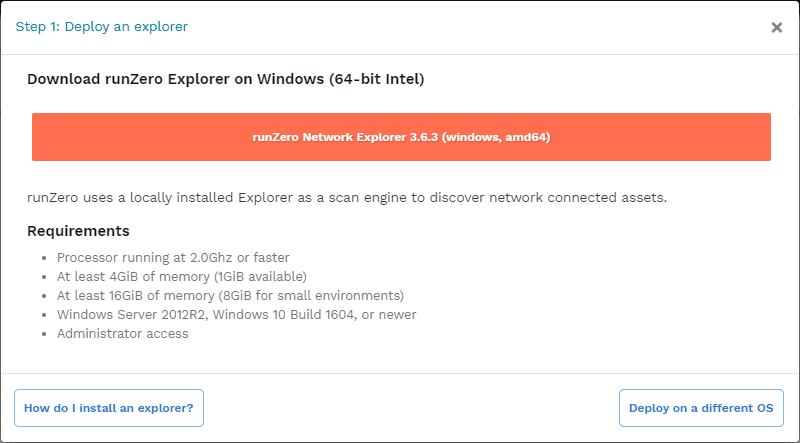Click the locally installed Explorer description paragraph

coord(347,197)
